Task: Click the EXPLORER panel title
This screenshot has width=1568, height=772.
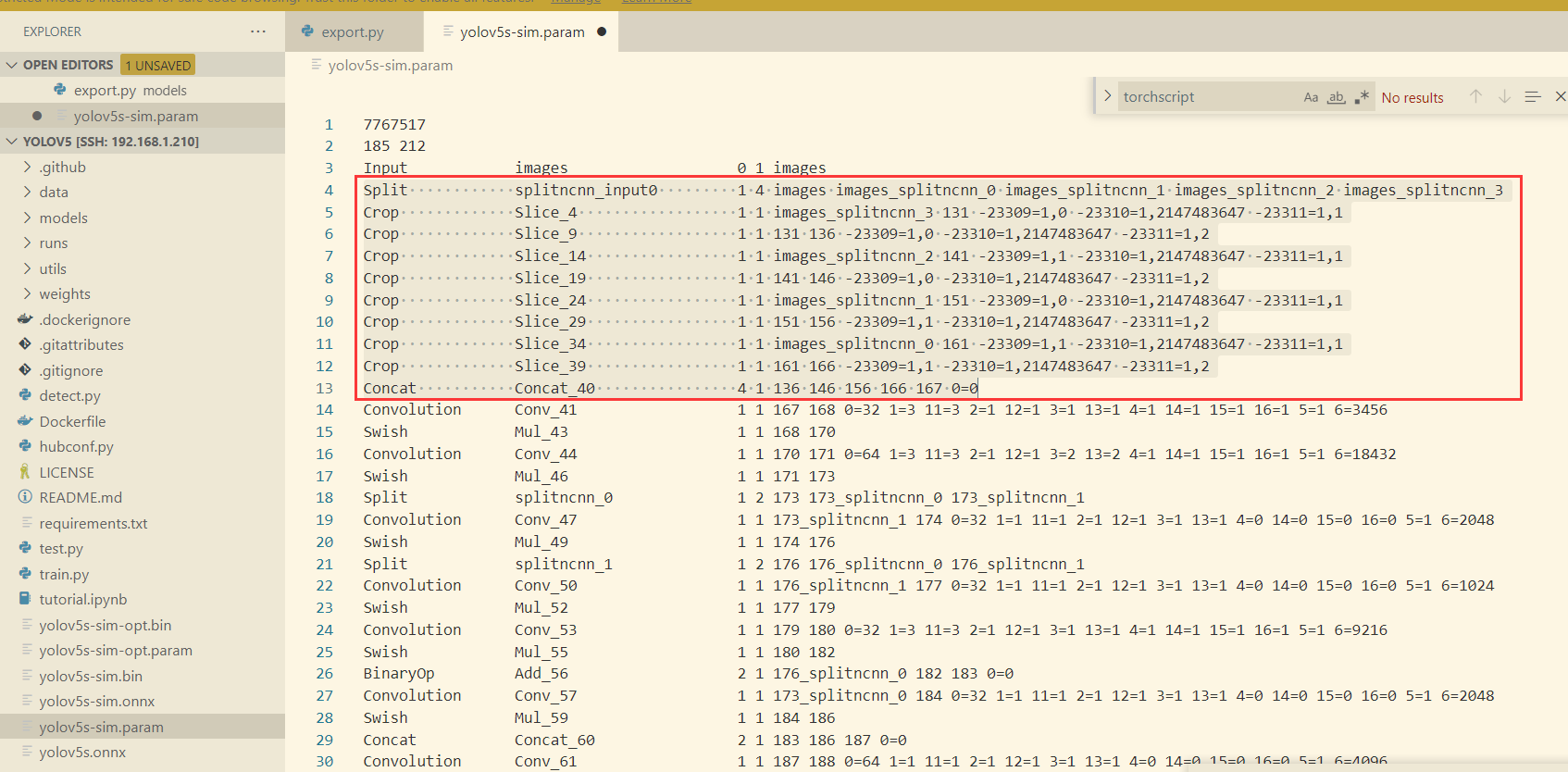Action: click(x=52, y=31)
